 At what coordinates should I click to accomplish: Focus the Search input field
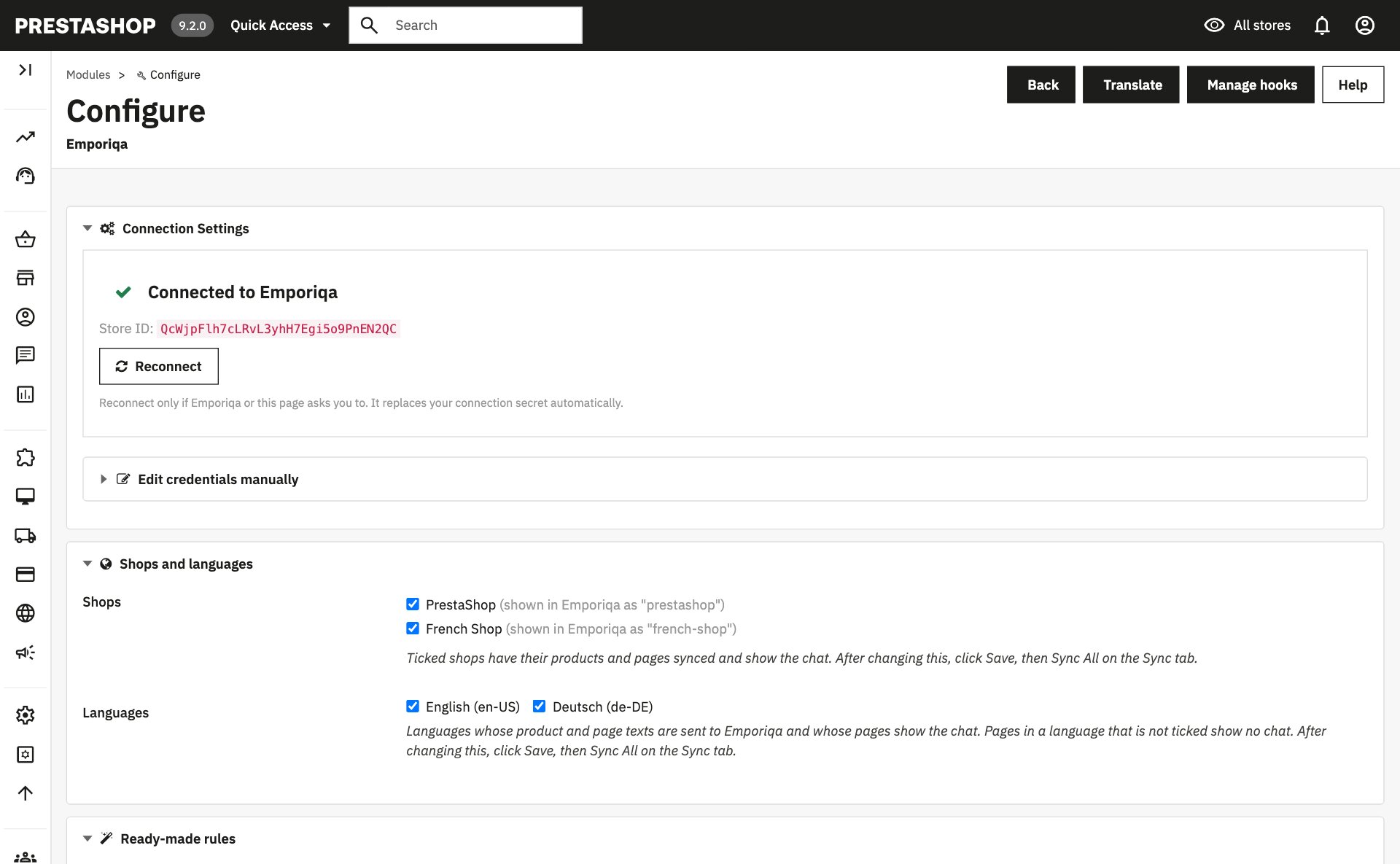(x=465, y=26)
